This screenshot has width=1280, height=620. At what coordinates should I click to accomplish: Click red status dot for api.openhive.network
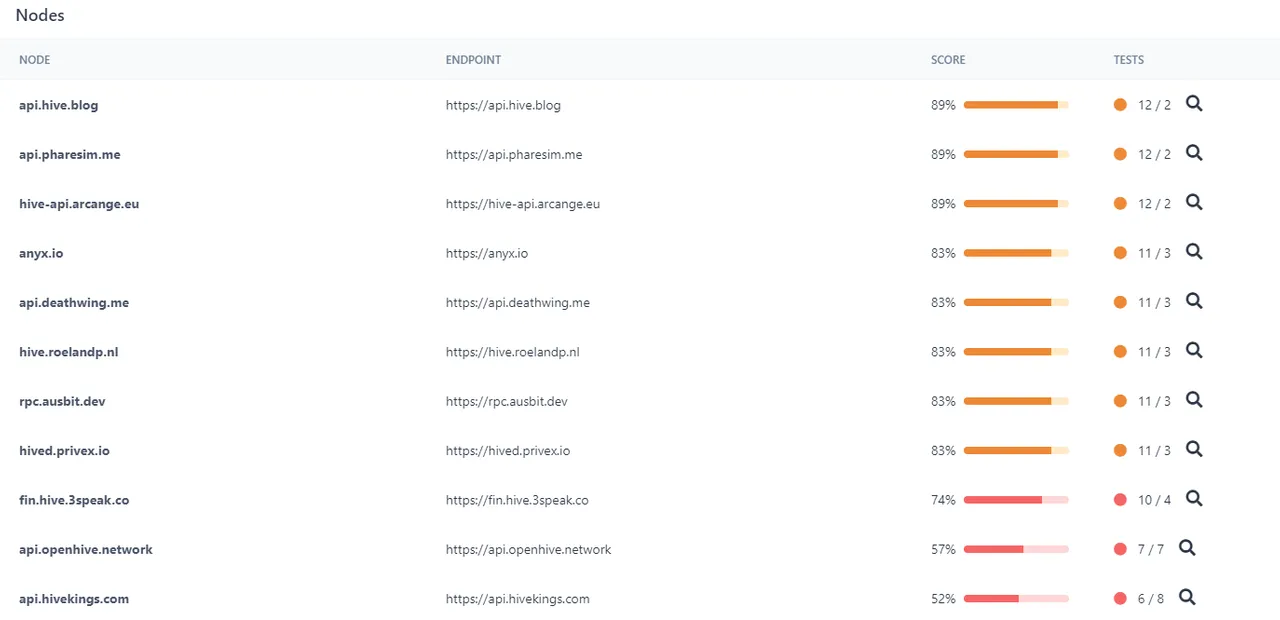1120,549
